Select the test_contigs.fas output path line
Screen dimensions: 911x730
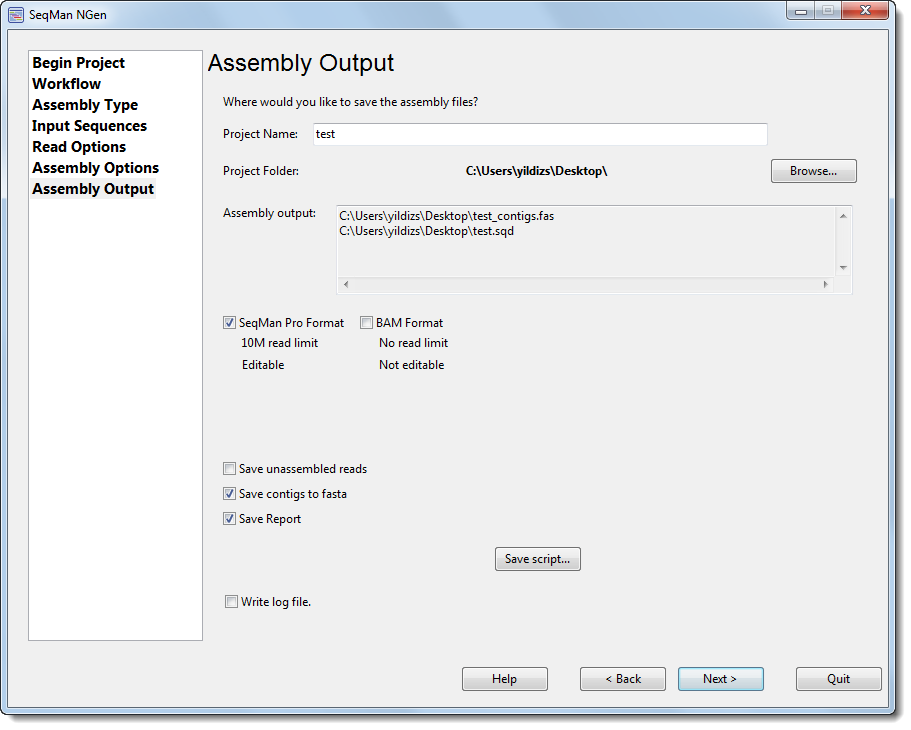[x=446, y=216]
